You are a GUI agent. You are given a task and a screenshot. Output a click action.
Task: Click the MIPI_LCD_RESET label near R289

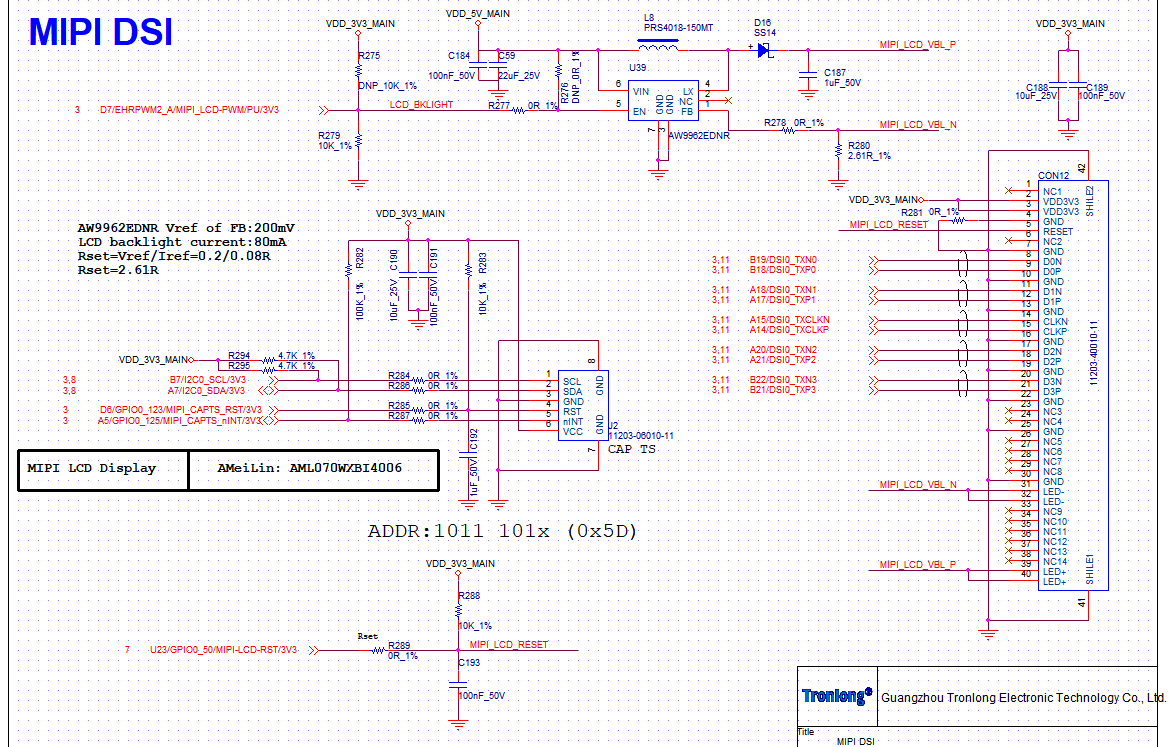[x=509, y=645]
